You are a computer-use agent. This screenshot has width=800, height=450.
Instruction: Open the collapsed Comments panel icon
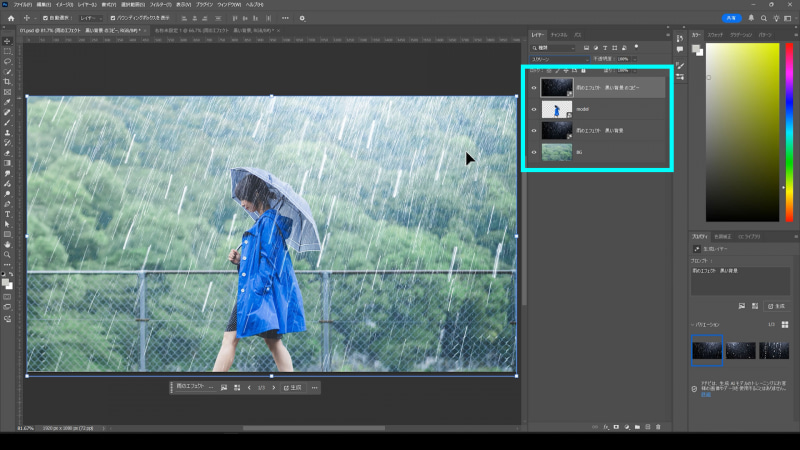(x=680, y=49)
